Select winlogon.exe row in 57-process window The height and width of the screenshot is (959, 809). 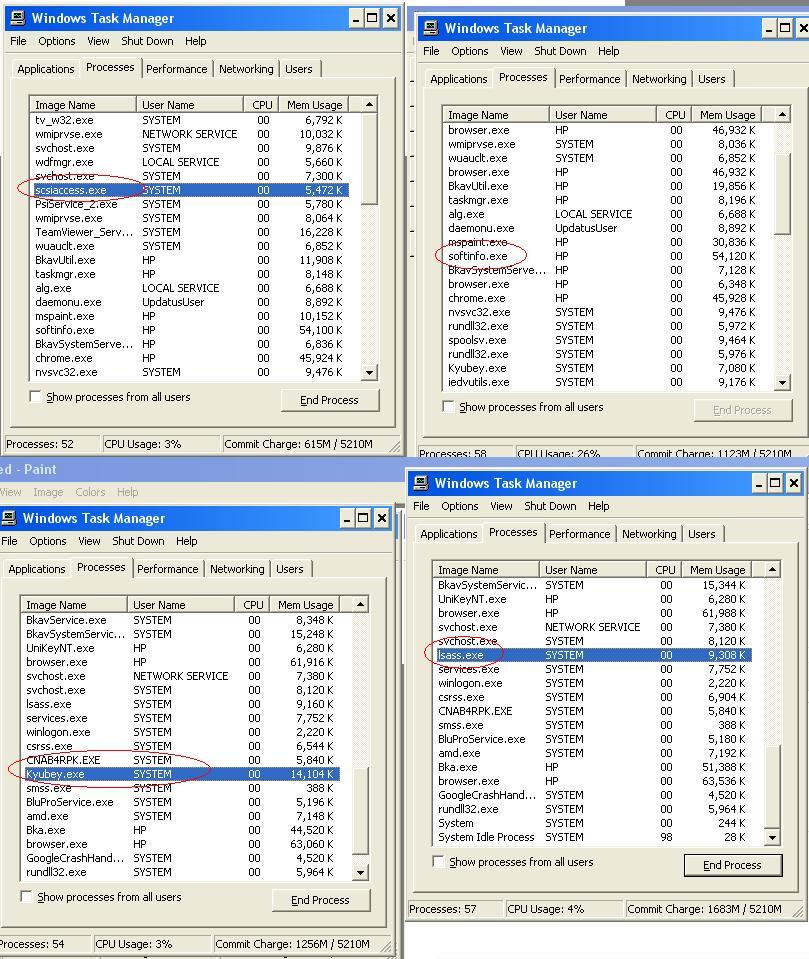point(593,683)
